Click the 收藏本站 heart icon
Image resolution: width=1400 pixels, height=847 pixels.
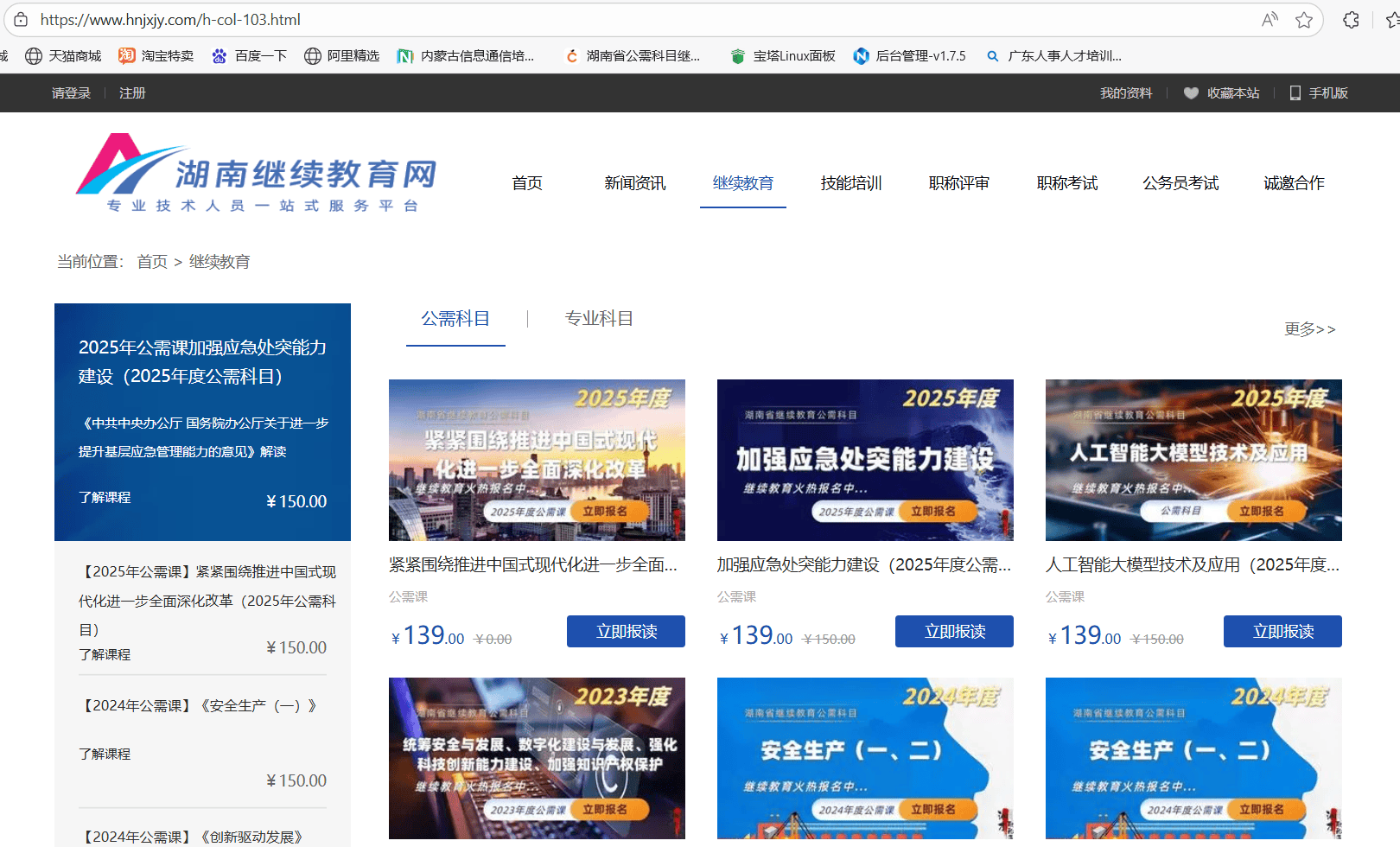click(1192, 92)
